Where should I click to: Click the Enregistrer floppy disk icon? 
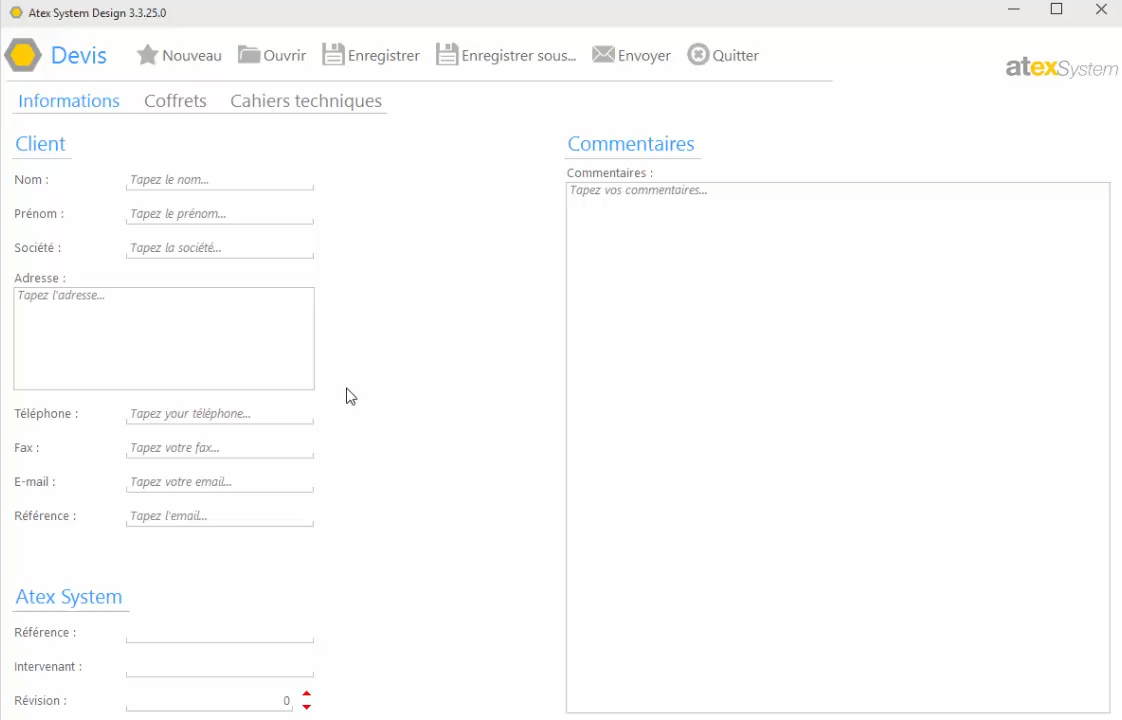pos(333,55)
